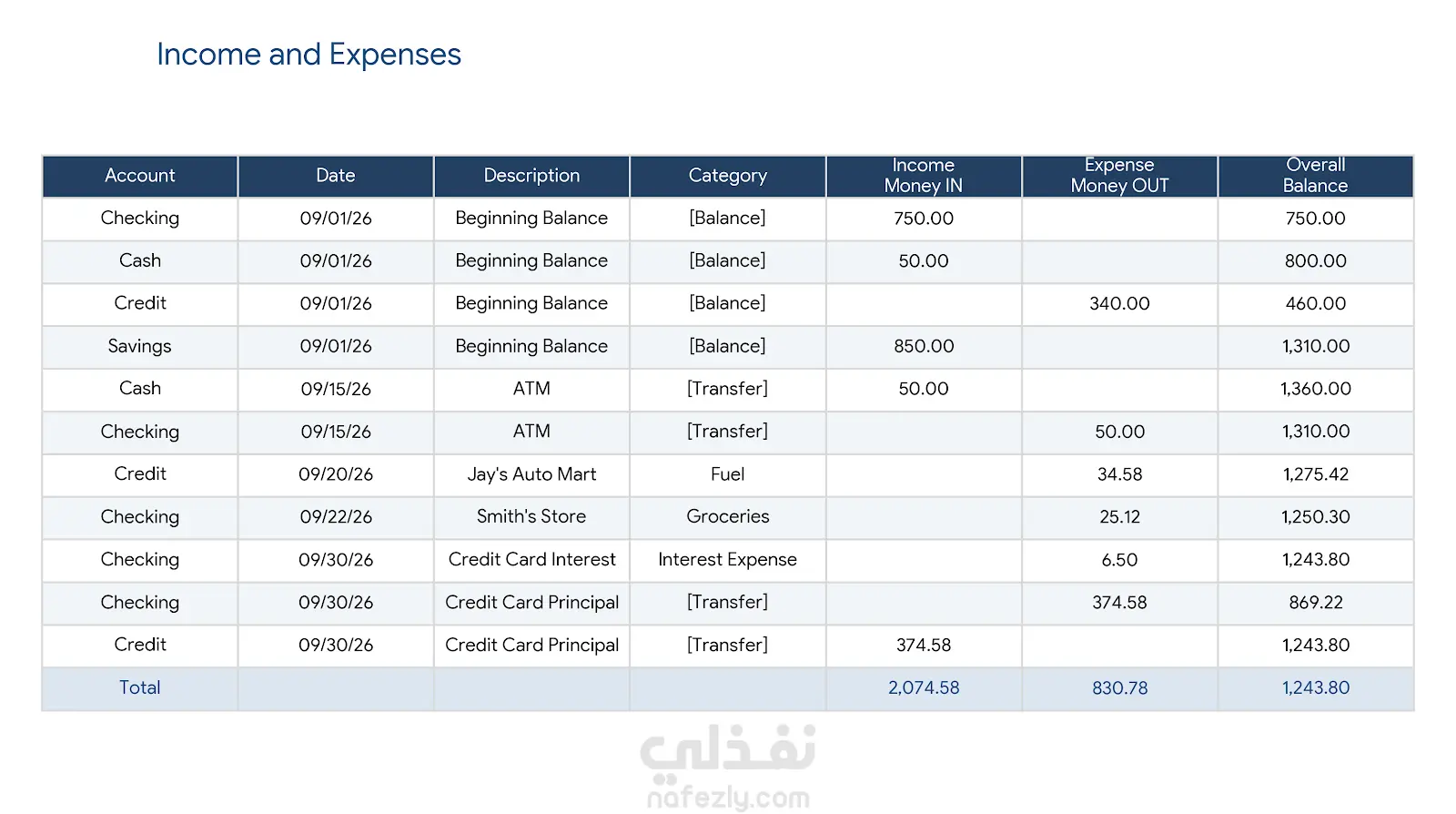Select the Category column header
The image size is (1456, 814).
coord(728,176)
